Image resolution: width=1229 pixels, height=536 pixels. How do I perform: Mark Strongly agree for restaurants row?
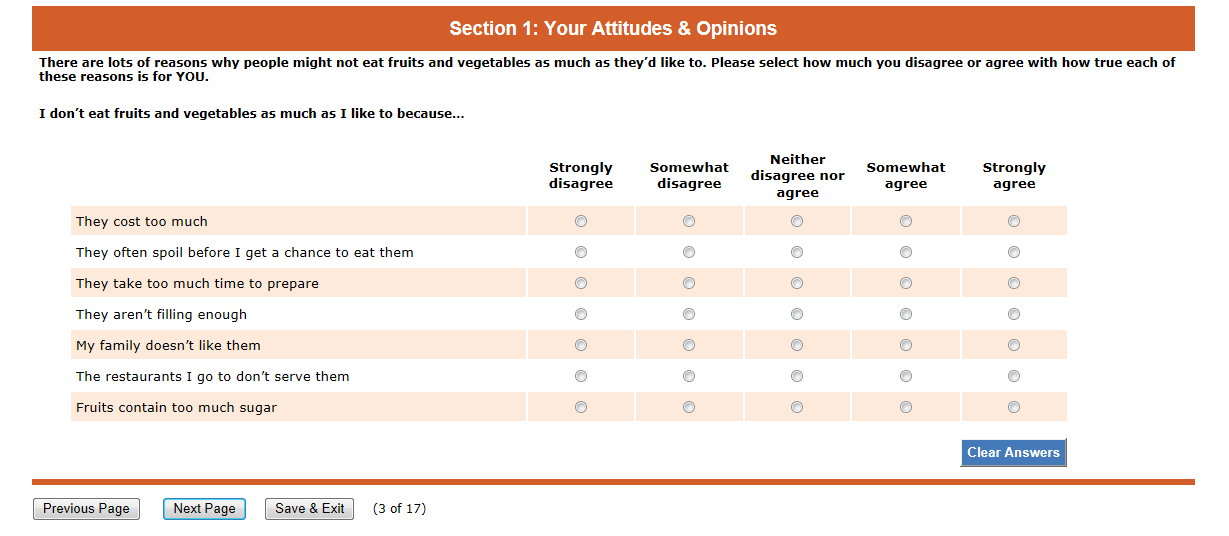point(1014,376)
